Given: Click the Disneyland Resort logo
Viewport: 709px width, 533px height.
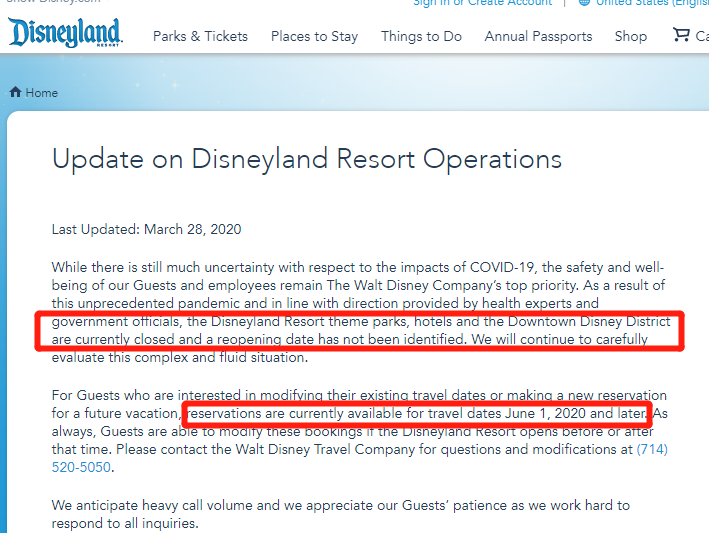Looking at the screenshot, I should coord(66,32).
